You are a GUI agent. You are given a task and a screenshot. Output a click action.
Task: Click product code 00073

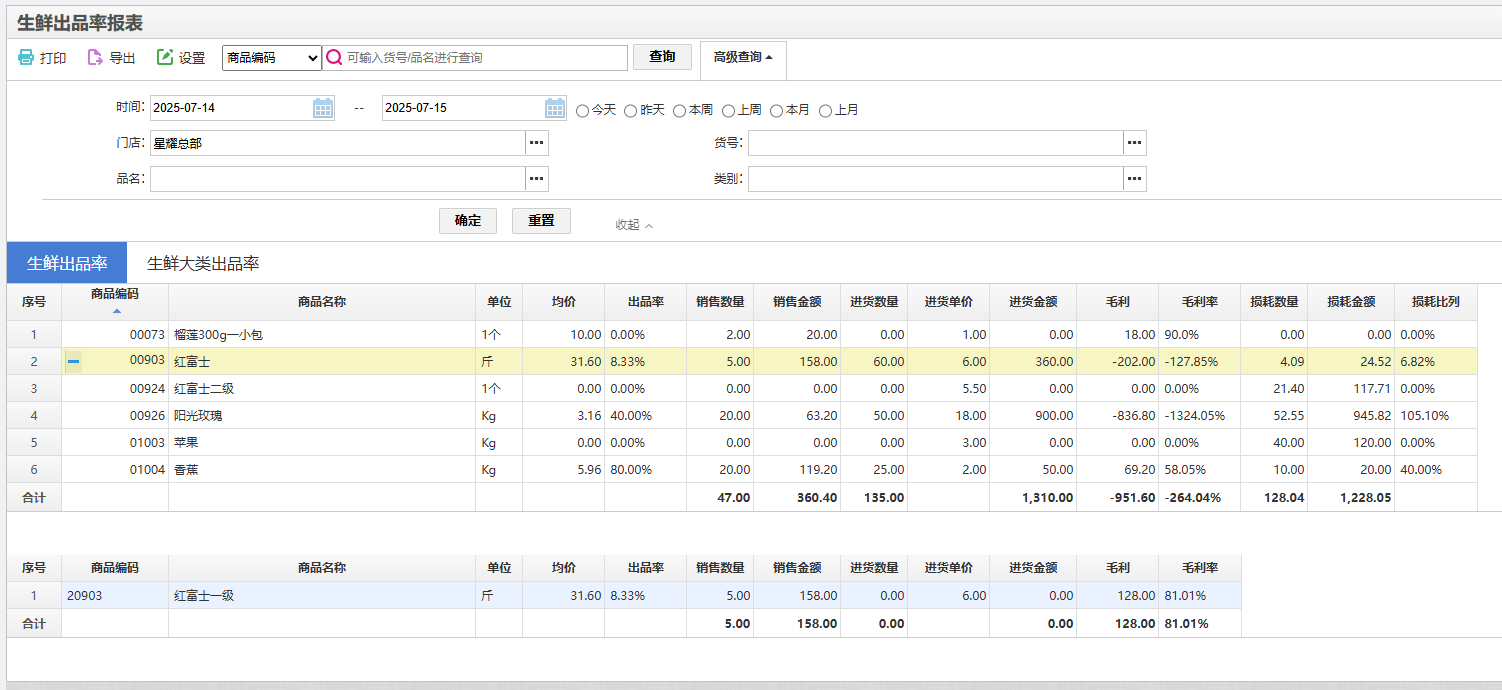[146, 335]
